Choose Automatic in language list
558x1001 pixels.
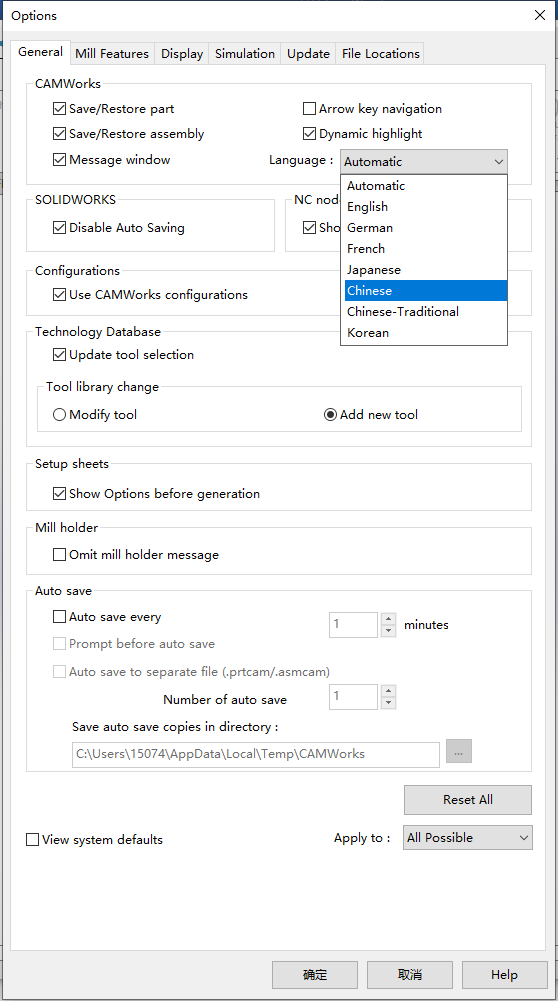pos(424,186)
